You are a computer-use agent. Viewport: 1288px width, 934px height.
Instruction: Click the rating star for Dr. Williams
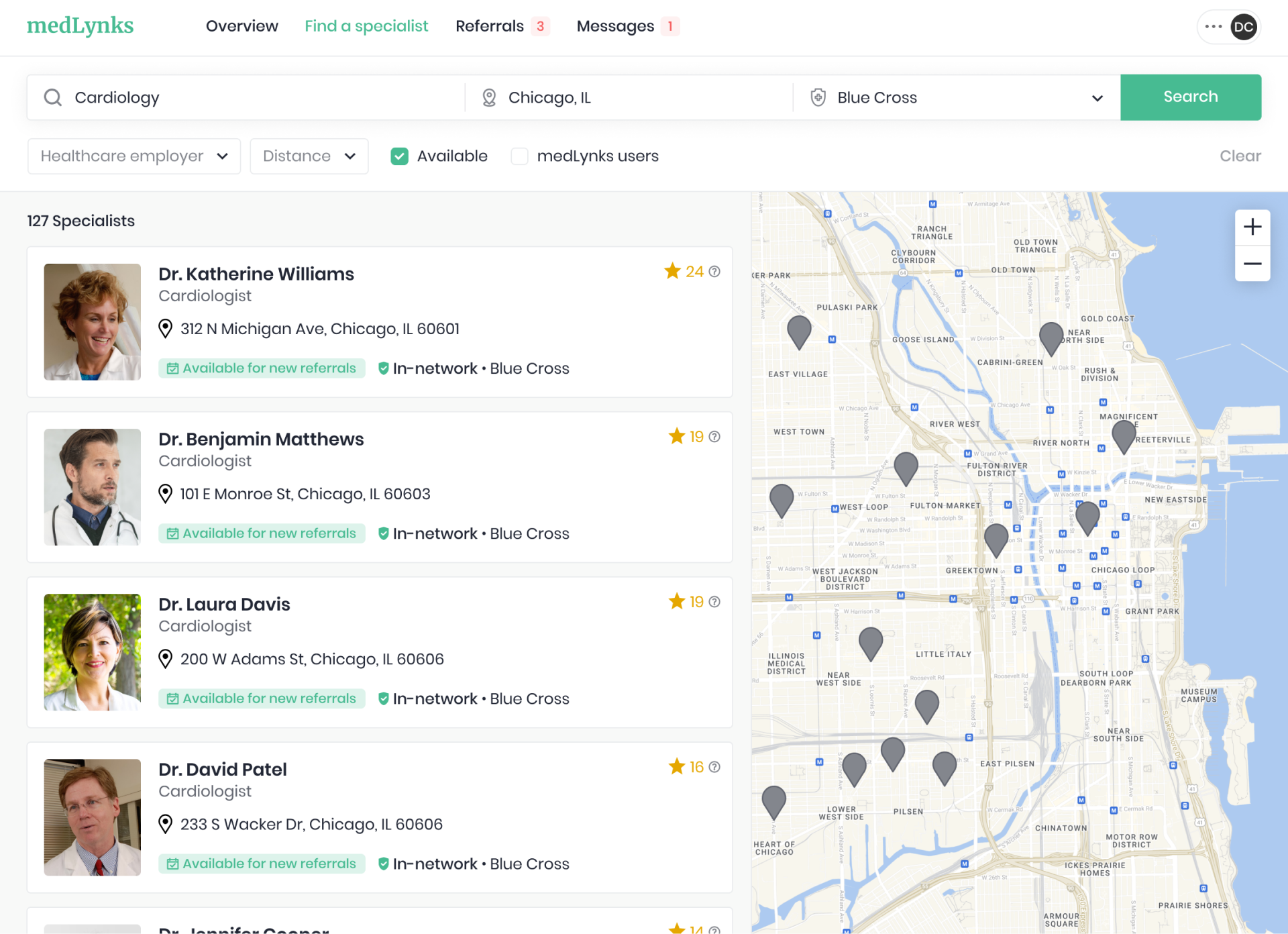(672, 271)
